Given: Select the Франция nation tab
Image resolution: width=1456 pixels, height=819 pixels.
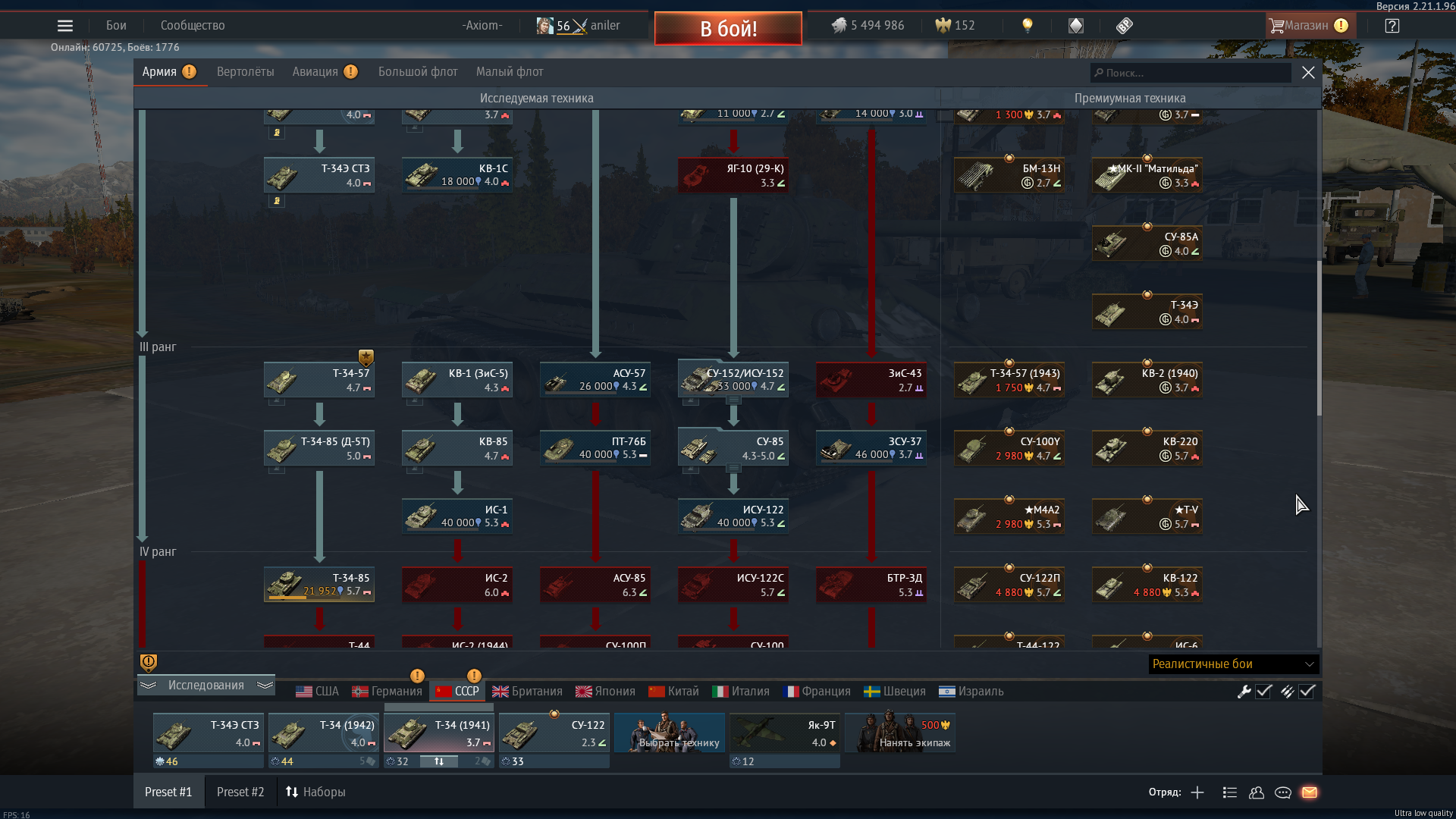Looking at the screenshot, I should click(x=817, y=692).
